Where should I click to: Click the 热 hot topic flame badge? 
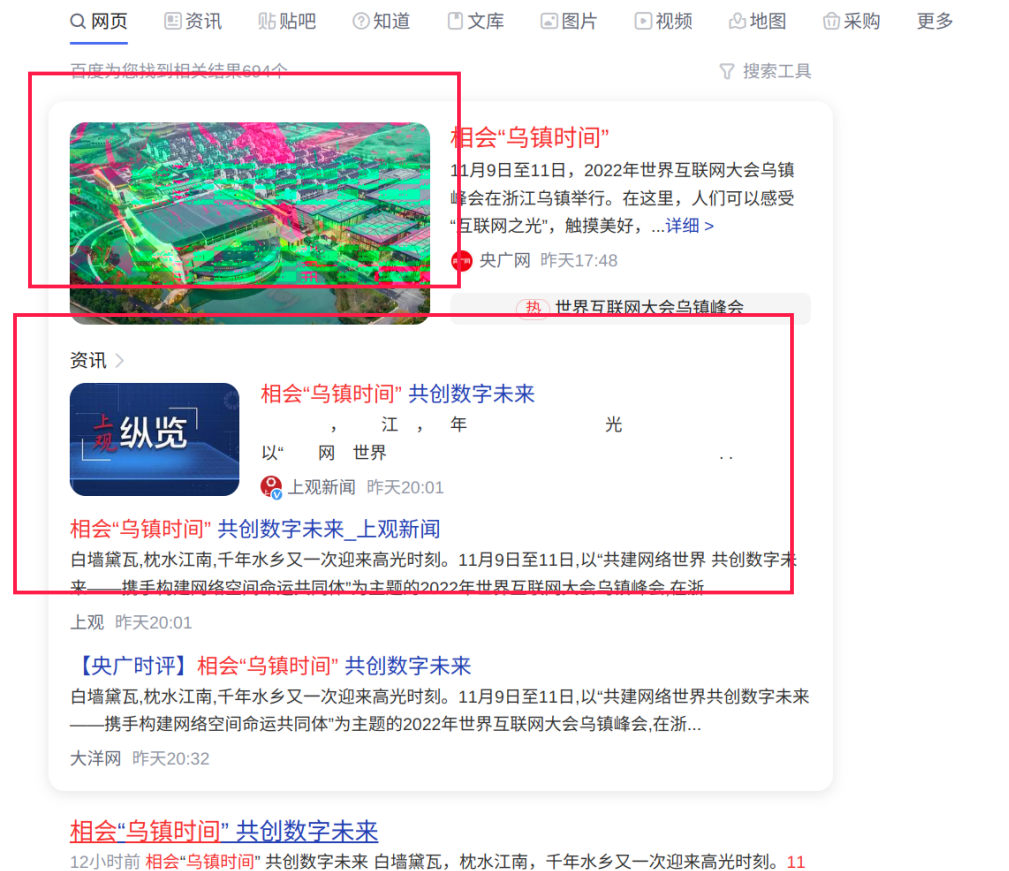(532, 309)
